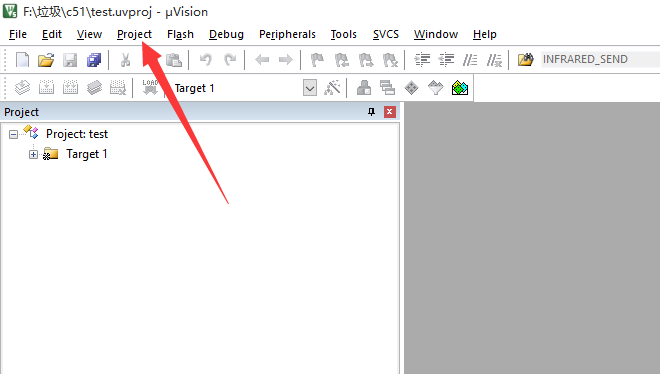This screenshot has height=374, width=660.
Task: Click the Select Software Packs diamond icon
Action: (x=411, y=88)
